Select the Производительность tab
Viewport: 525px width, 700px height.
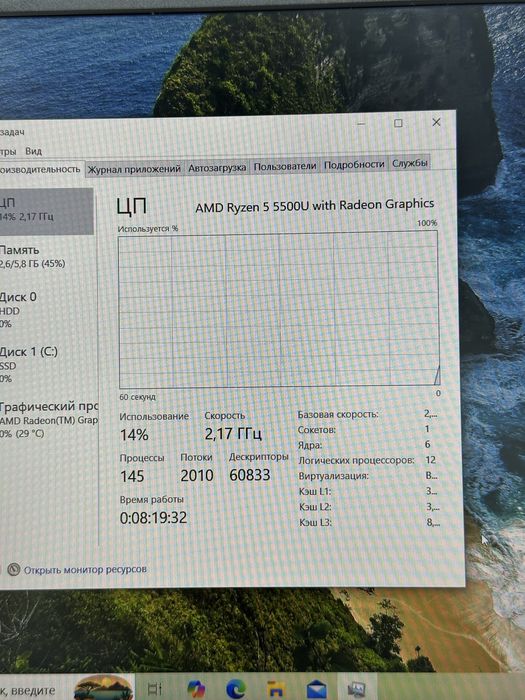point(41,169)
